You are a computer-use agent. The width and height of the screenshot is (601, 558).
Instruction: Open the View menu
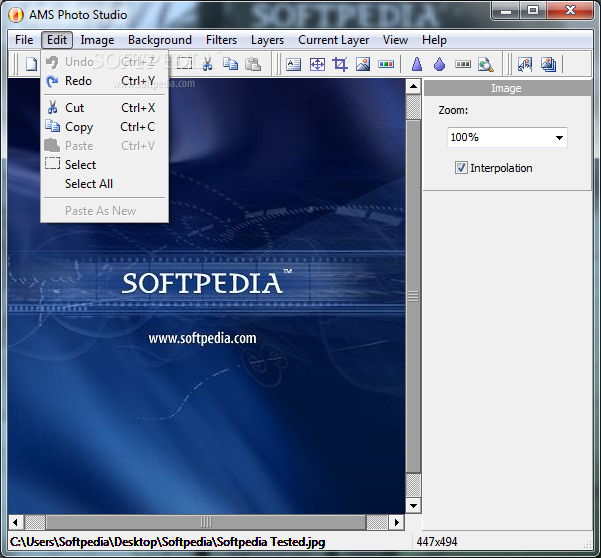(395, 40)
